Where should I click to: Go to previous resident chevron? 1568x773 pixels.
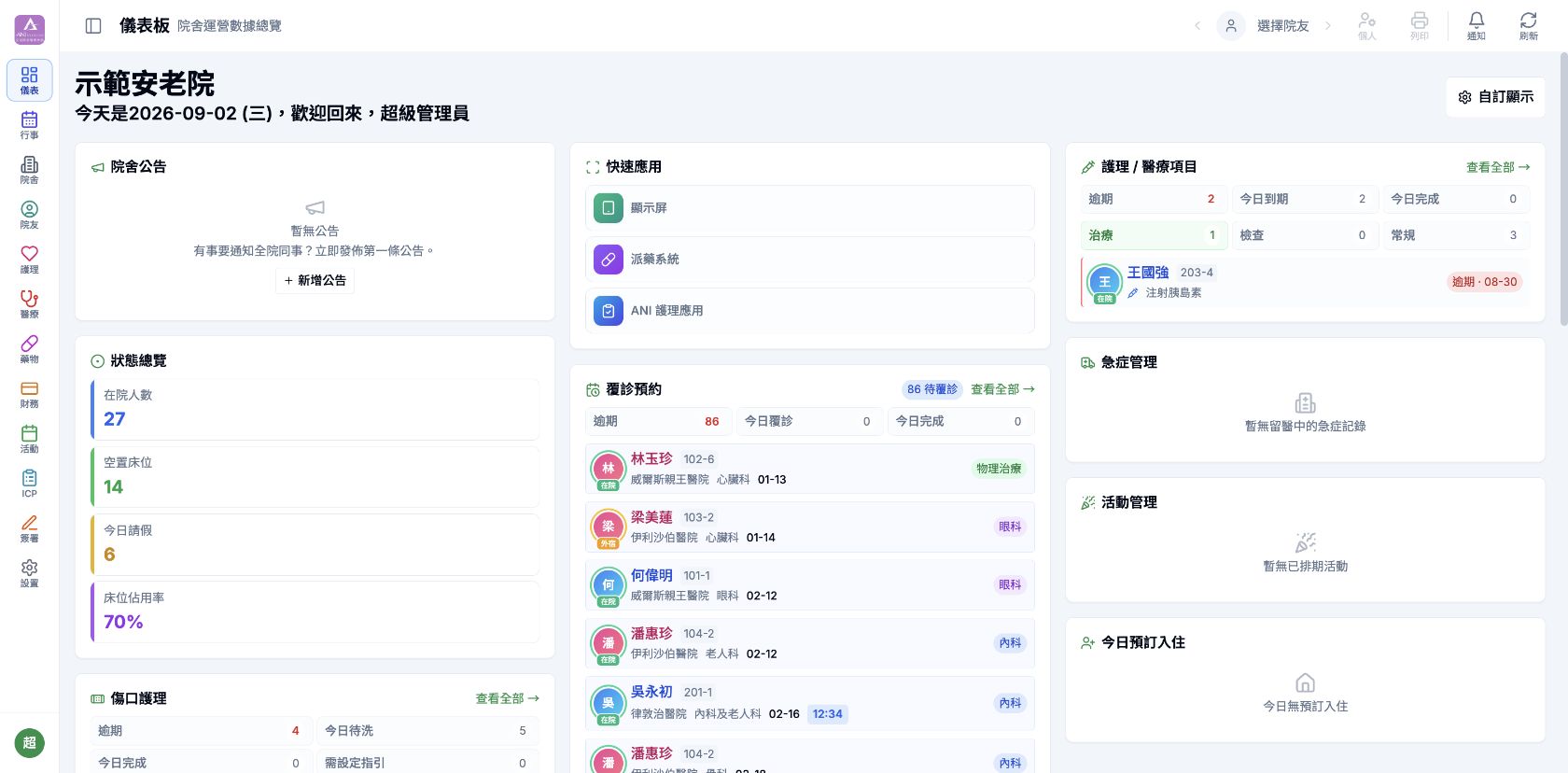[1197, 26]
